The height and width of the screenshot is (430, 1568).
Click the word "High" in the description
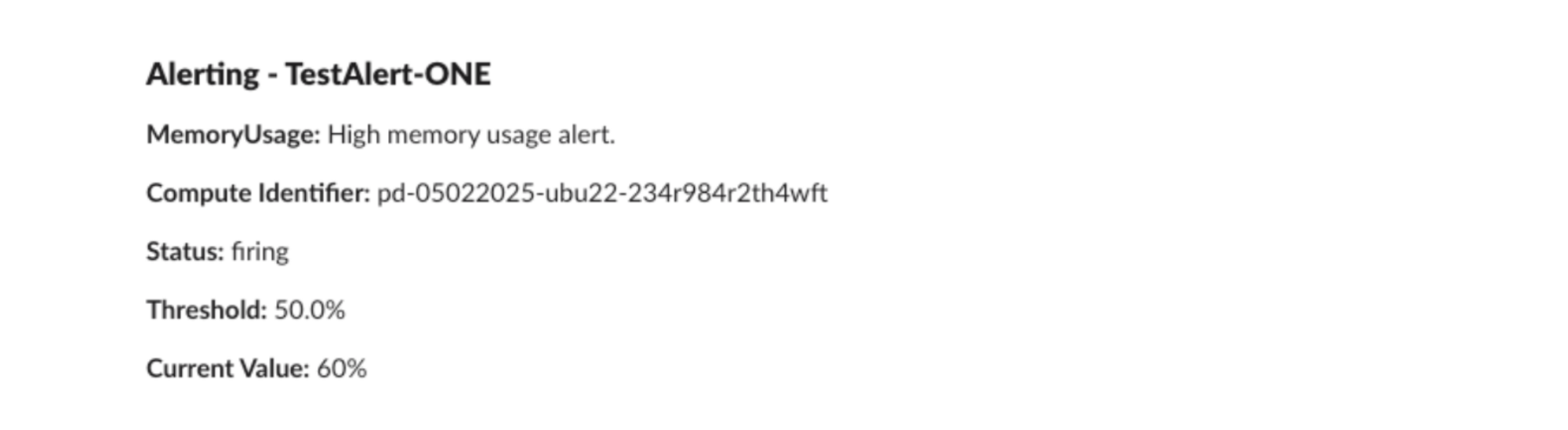tap(354, 135)
